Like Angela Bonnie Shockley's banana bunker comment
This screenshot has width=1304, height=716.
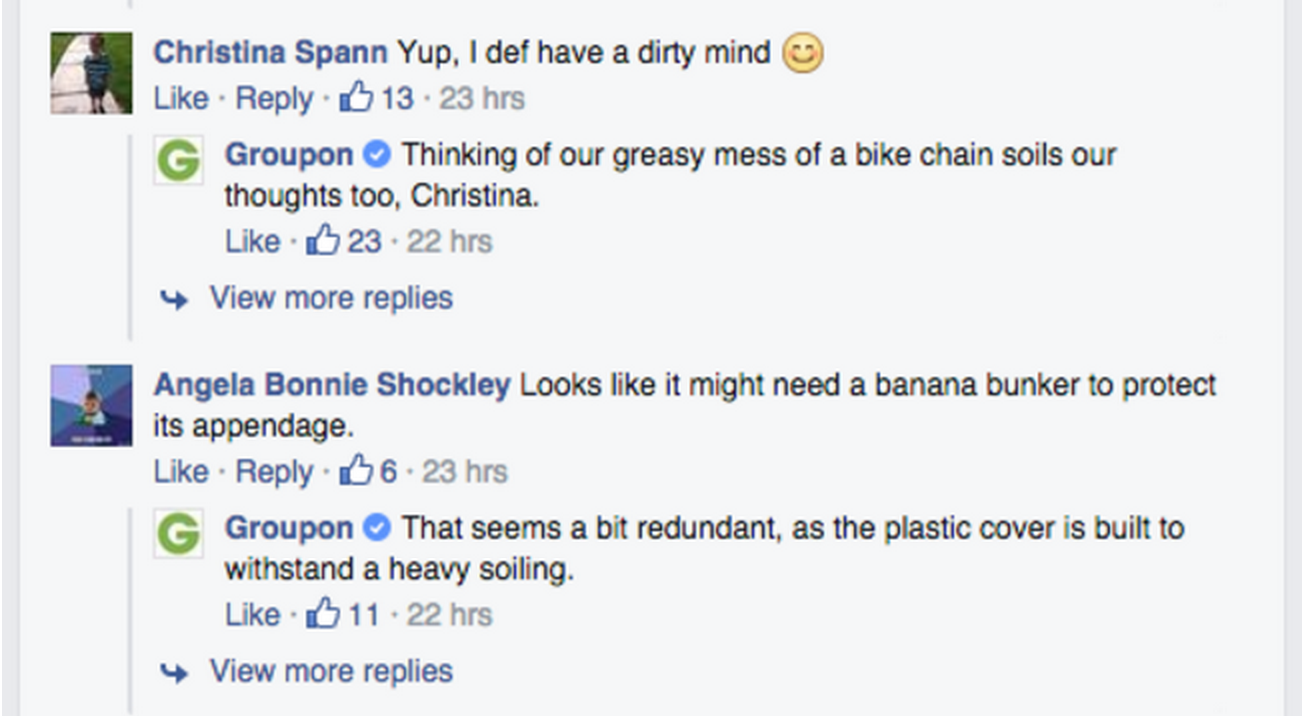coord(180,471)
